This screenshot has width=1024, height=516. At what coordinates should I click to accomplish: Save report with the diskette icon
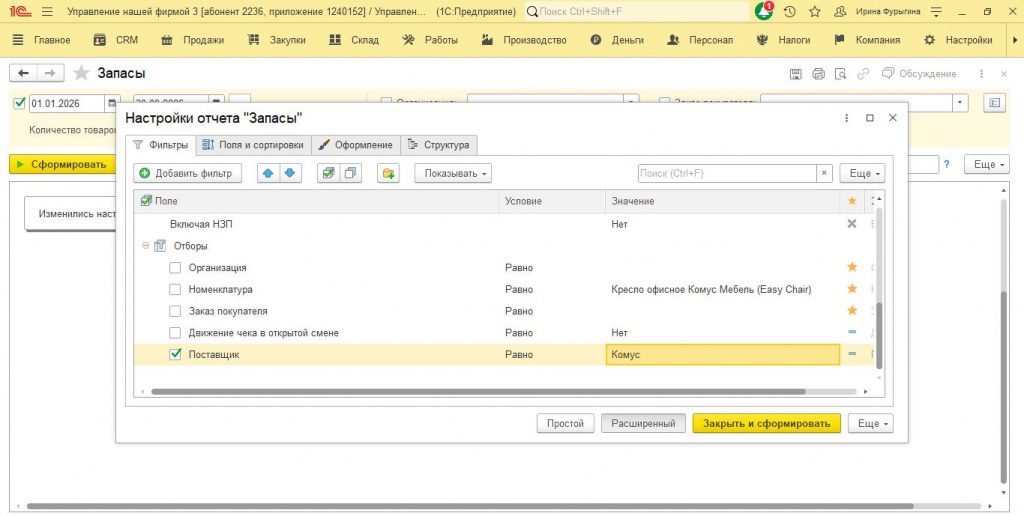click(x=795, y=74)
